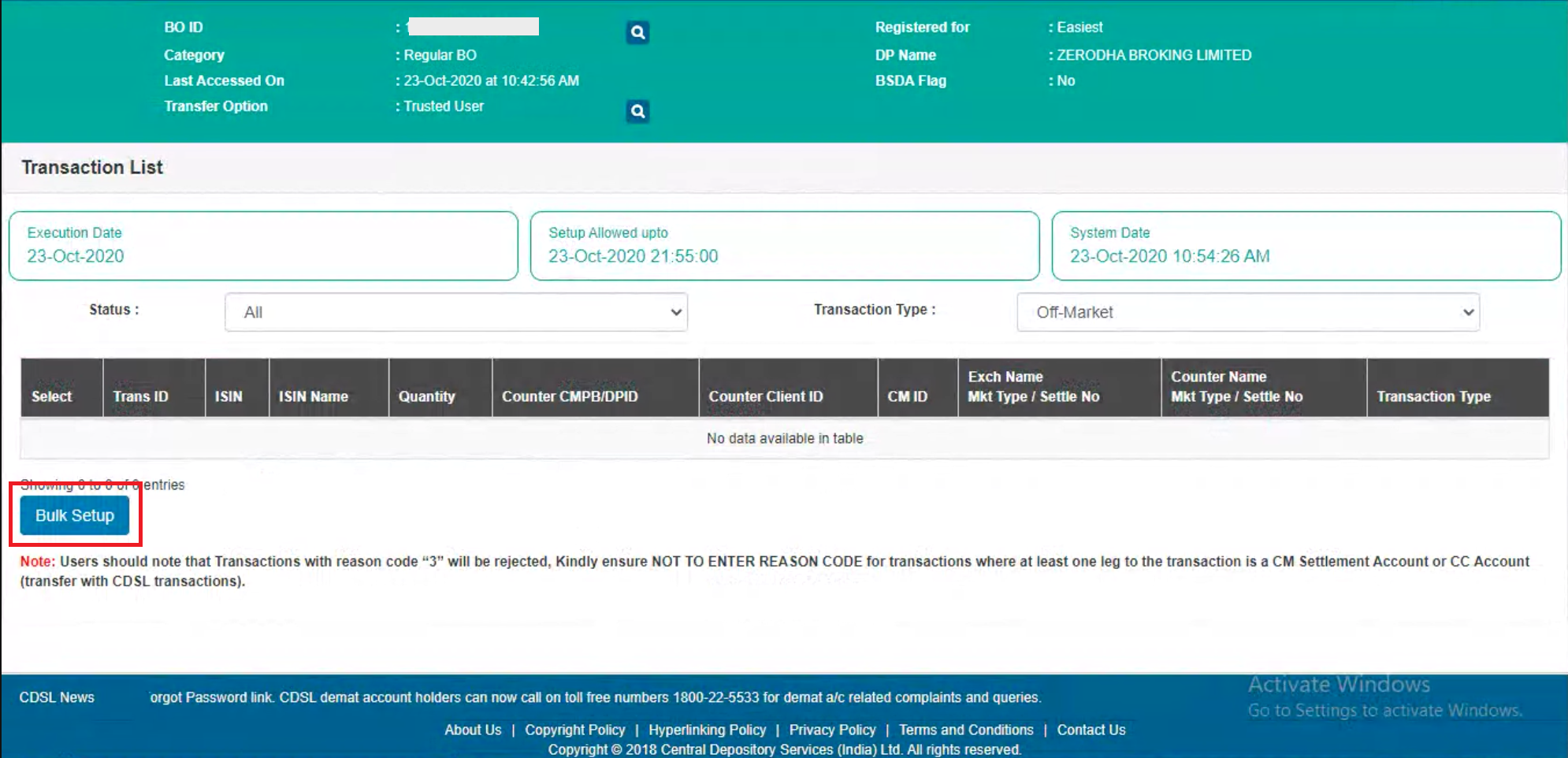Sort table by Quantity column
The image size is (1568, 758).
click(427, 396)
